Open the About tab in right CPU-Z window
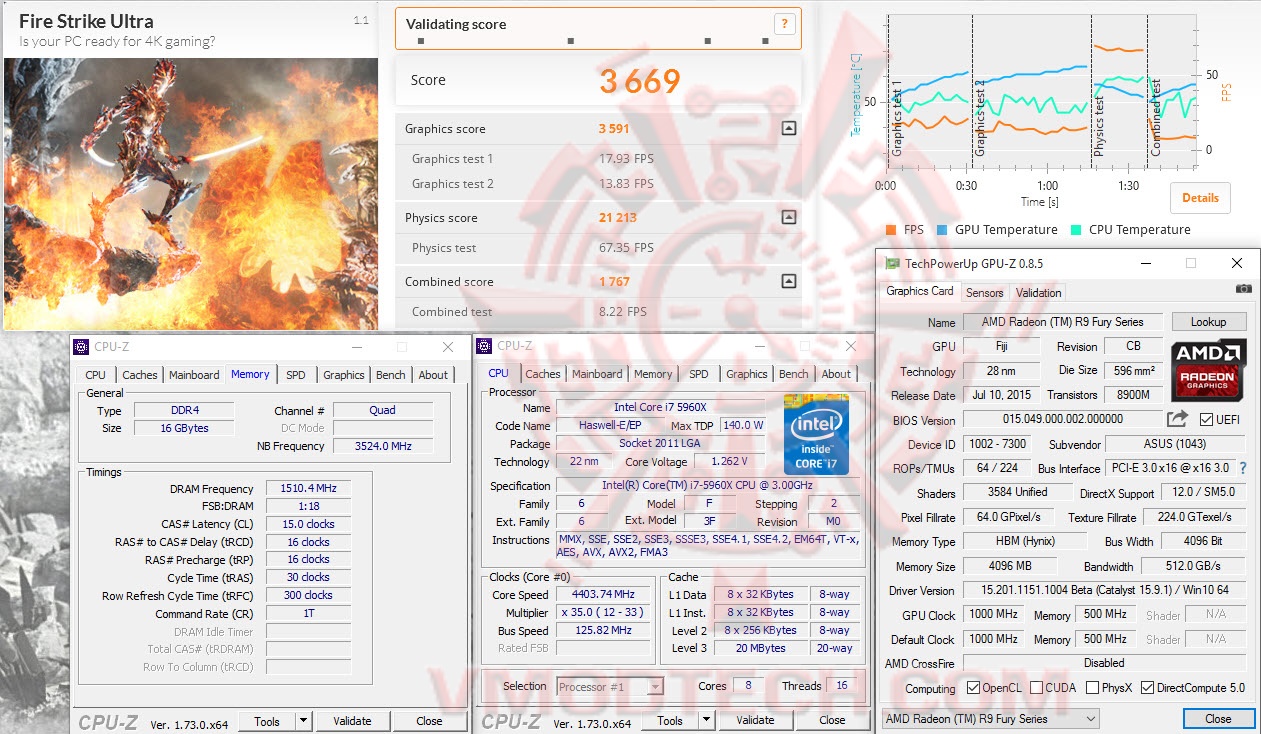This screenshot has width=1261, height=734. tap(836, 374)
